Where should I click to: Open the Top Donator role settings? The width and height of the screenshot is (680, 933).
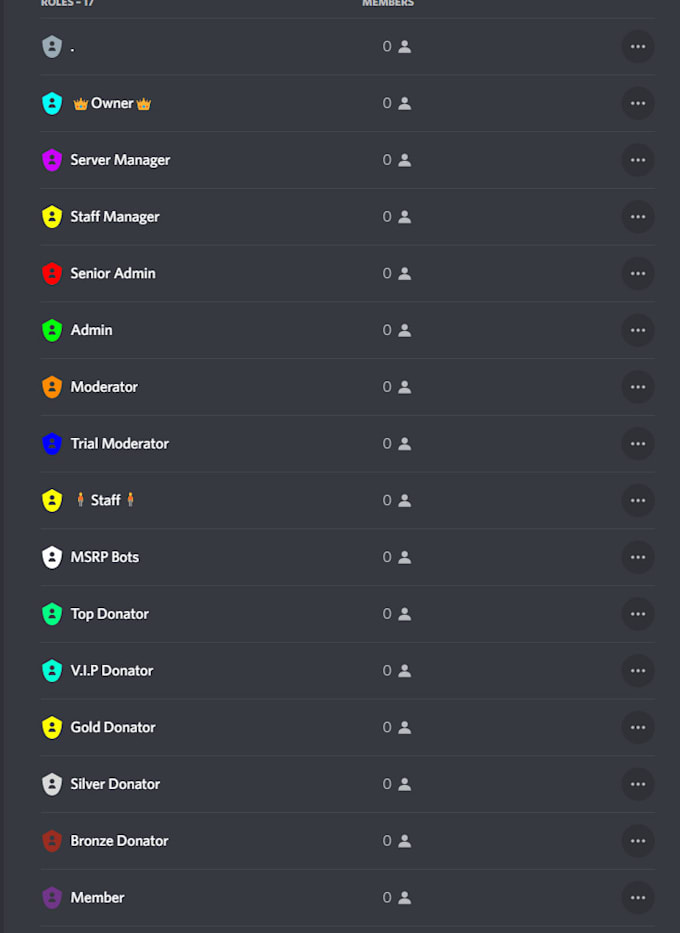(x=638, y=614)
